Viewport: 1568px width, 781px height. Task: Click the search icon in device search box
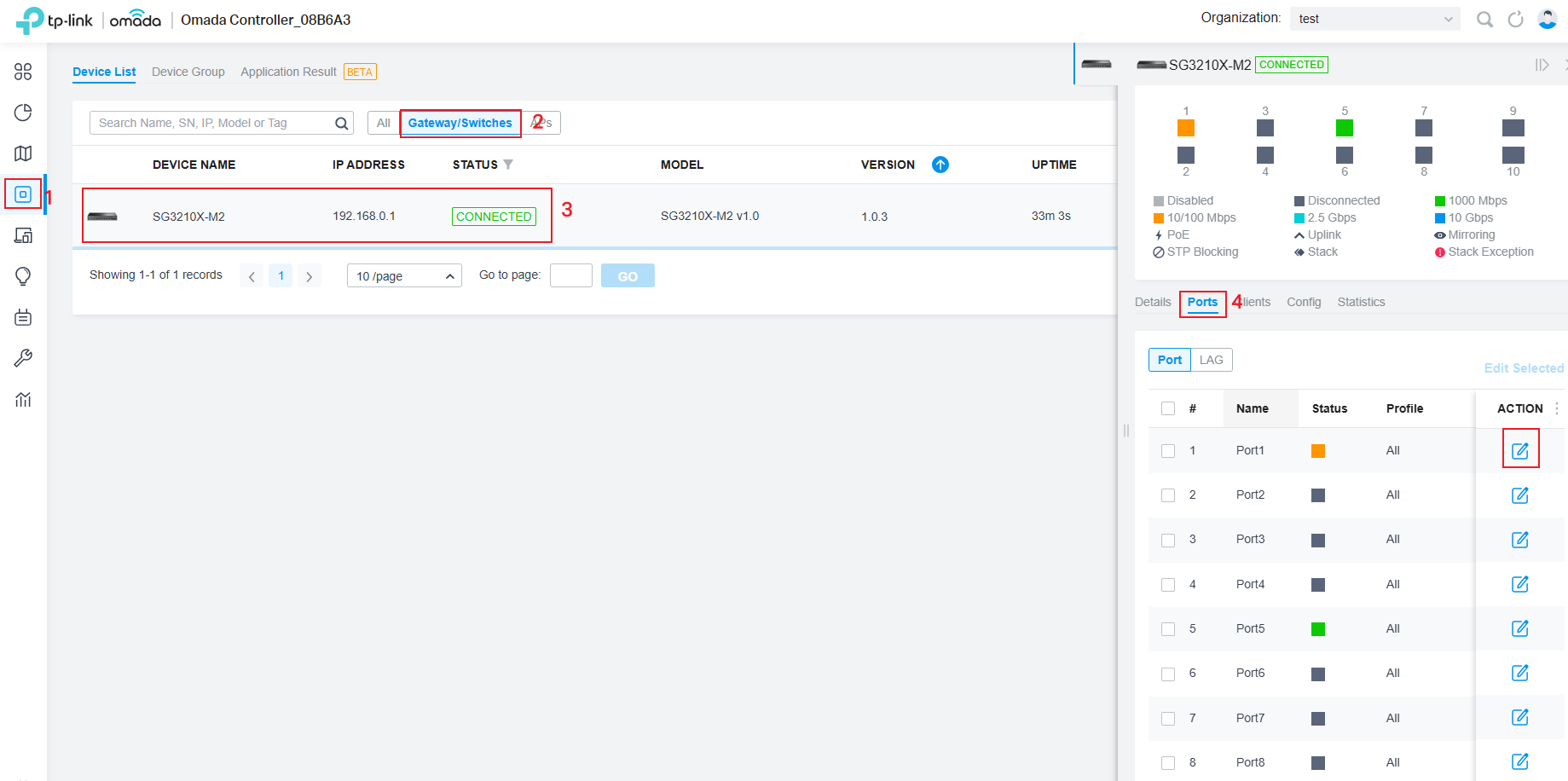(x=341, y=124)
